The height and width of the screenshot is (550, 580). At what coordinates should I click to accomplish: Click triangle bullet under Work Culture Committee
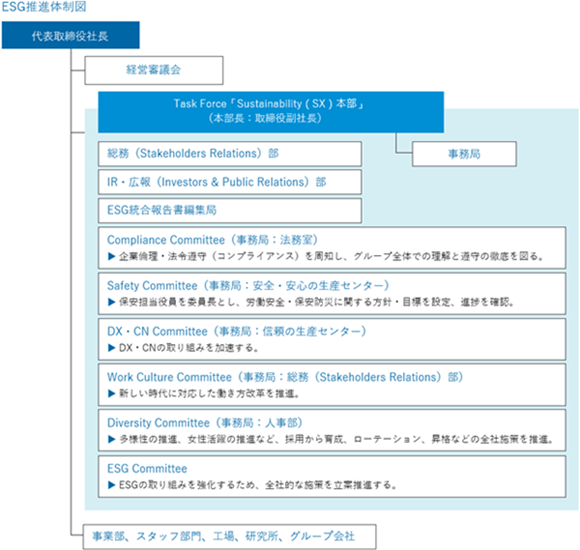(x=111, y=394)
